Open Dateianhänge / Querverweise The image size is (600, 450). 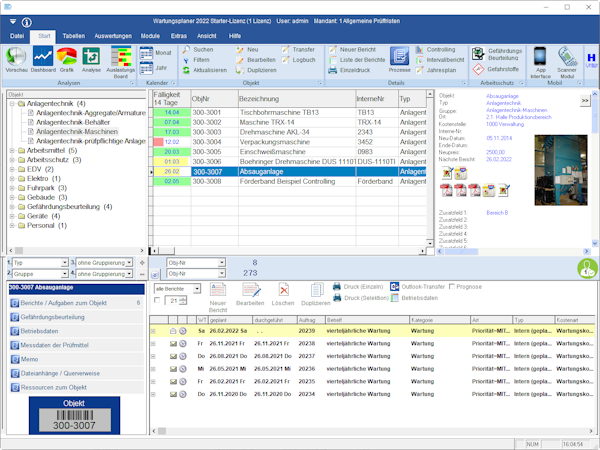76,373
